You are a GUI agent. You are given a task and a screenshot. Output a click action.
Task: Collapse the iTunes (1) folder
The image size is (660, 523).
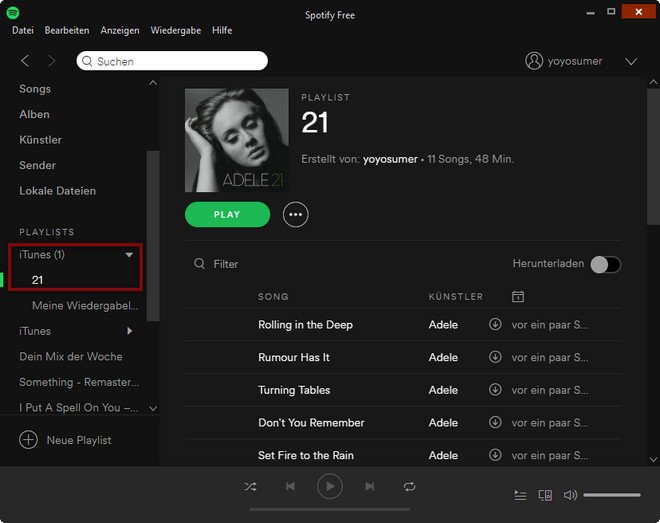click(129, 255)
